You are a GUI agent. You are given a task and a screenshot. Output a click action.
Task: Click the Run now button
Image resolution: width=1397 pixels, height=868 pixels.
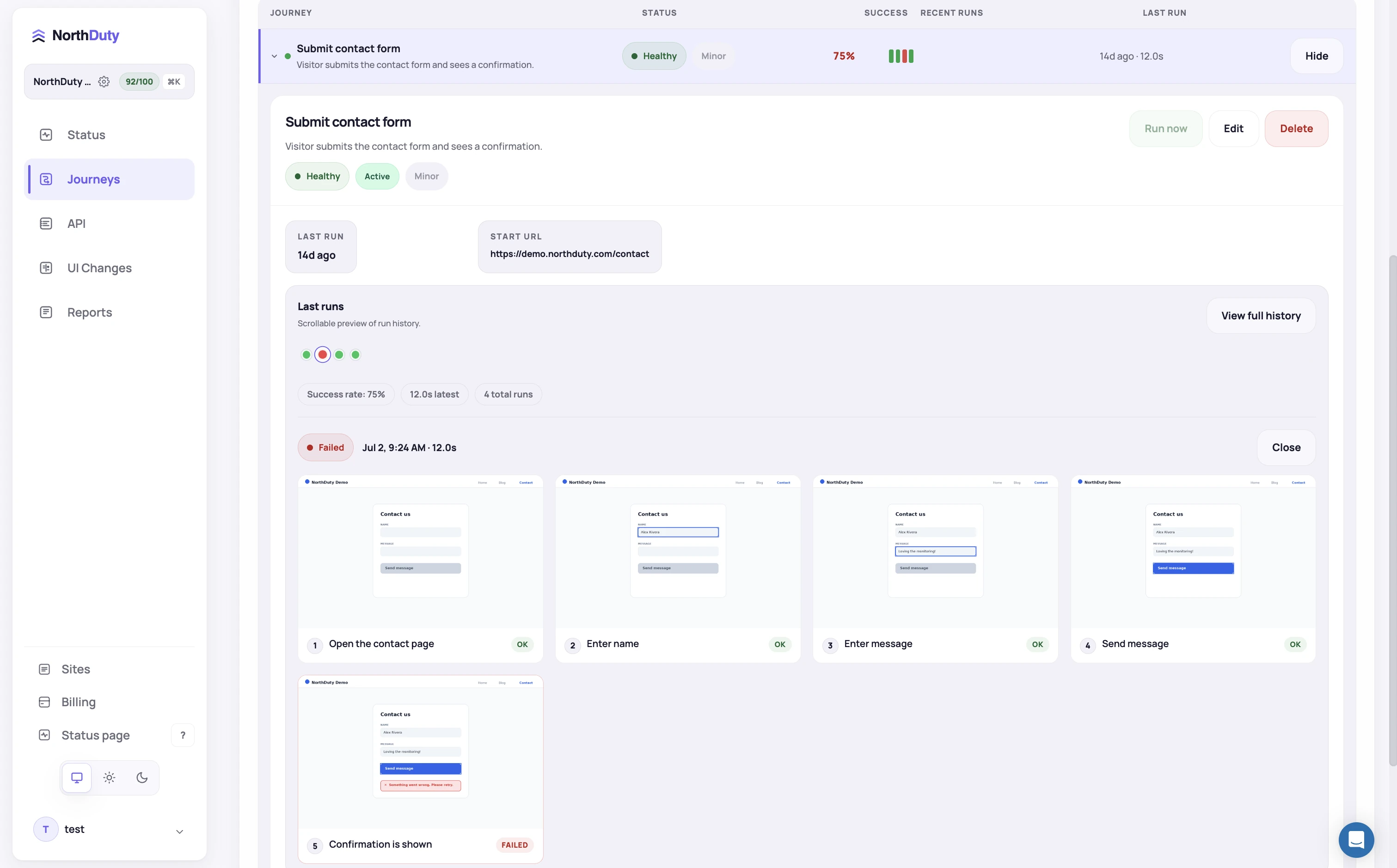point(1165,128)
